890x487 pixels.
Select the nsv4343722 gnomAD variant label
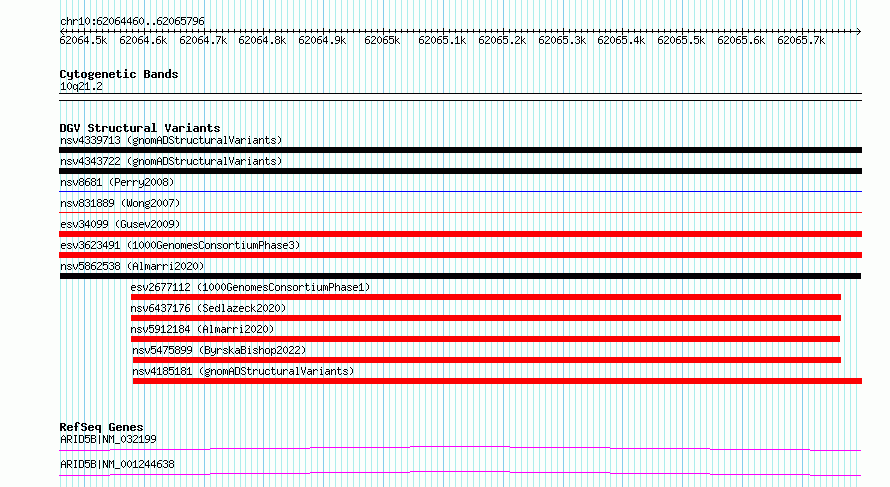pos(171,161)
